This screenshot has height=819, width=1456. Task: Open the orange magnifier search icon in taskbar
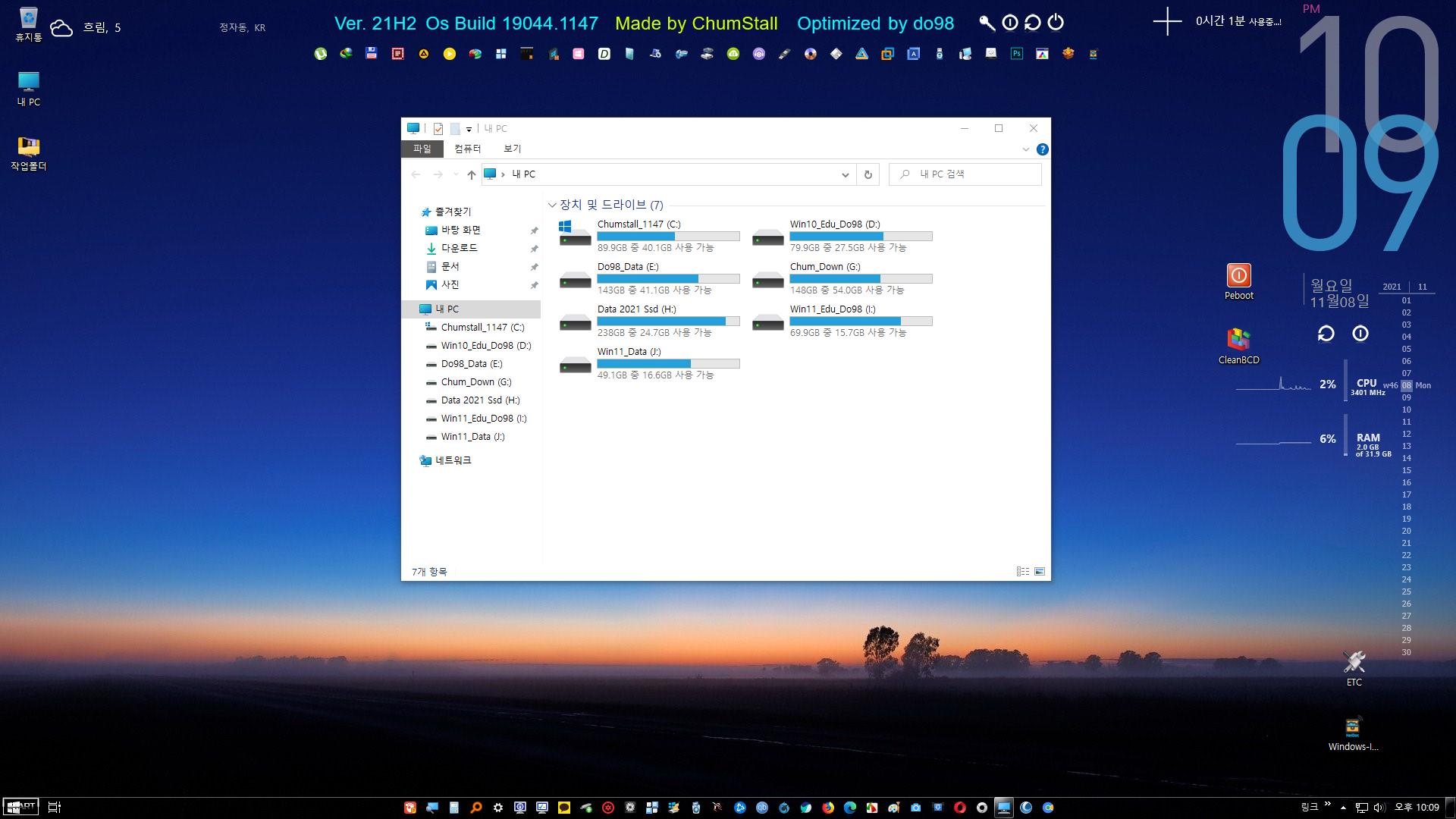click(x=476, y=808)
